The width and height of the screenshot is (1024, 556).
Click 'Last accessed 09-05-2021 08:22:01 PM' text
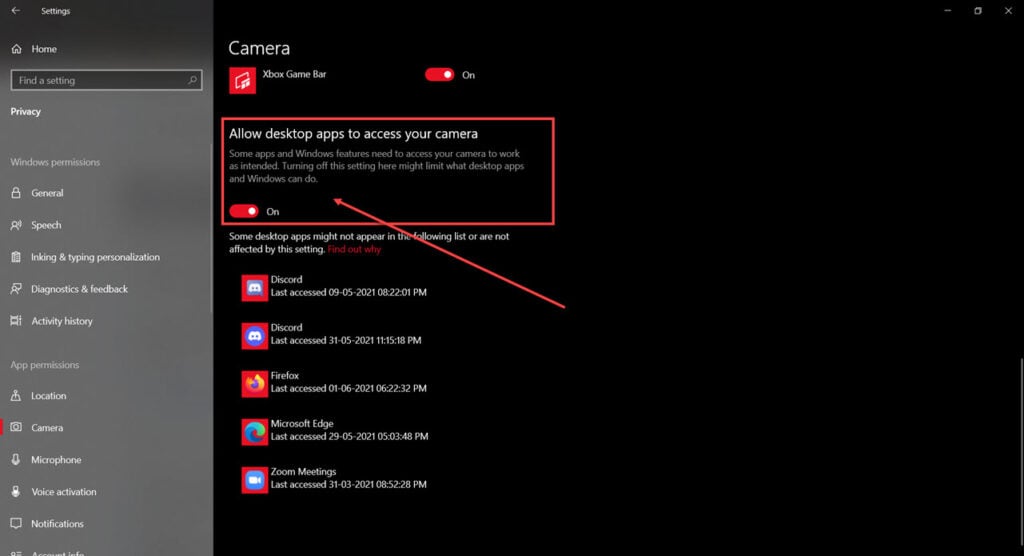tap(349, 292)
